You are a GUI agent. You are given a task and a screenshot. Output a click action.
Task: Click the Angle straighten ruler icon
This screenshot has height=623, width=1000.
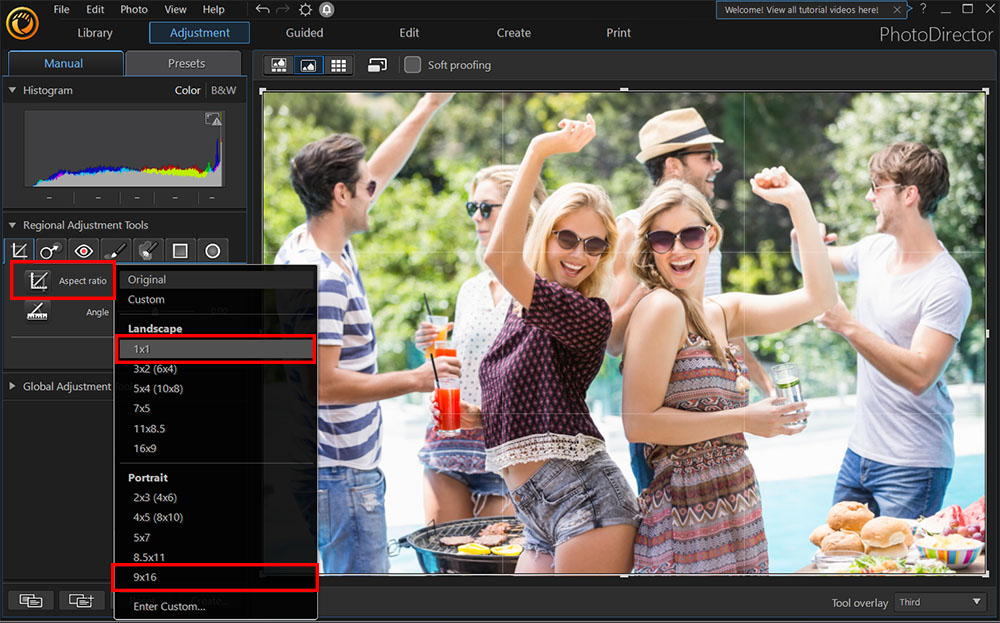(39, 312)
